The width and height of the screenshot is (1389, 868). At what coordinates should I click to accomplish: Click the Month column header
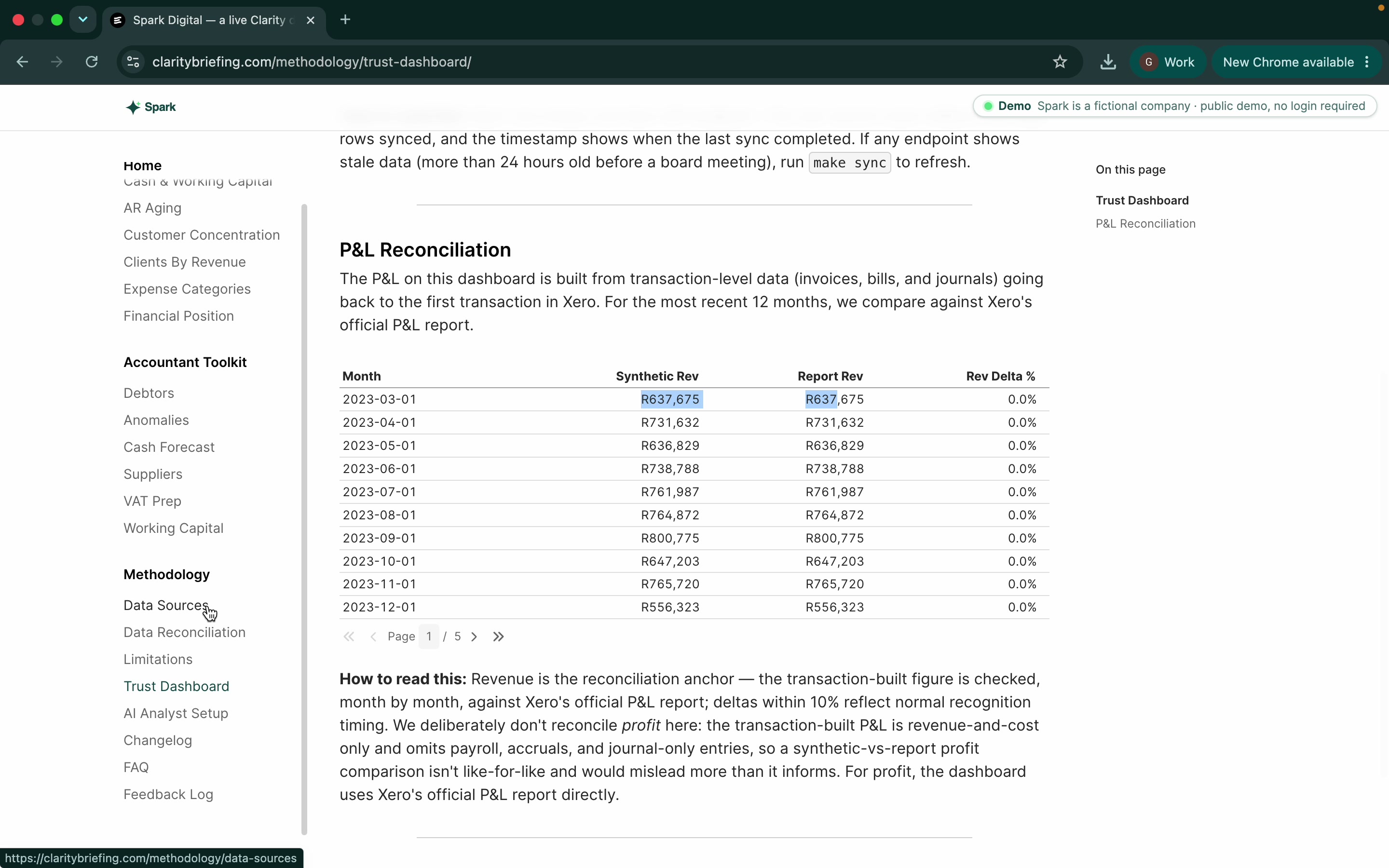[x=362, y=377]
